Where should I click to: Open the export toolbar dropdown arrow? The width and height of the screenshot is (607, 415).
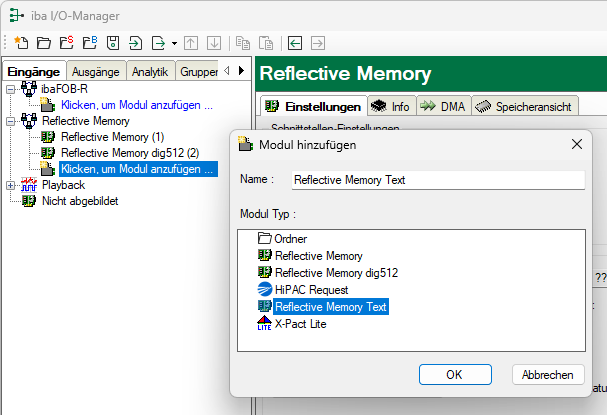(x=174, y=43)
